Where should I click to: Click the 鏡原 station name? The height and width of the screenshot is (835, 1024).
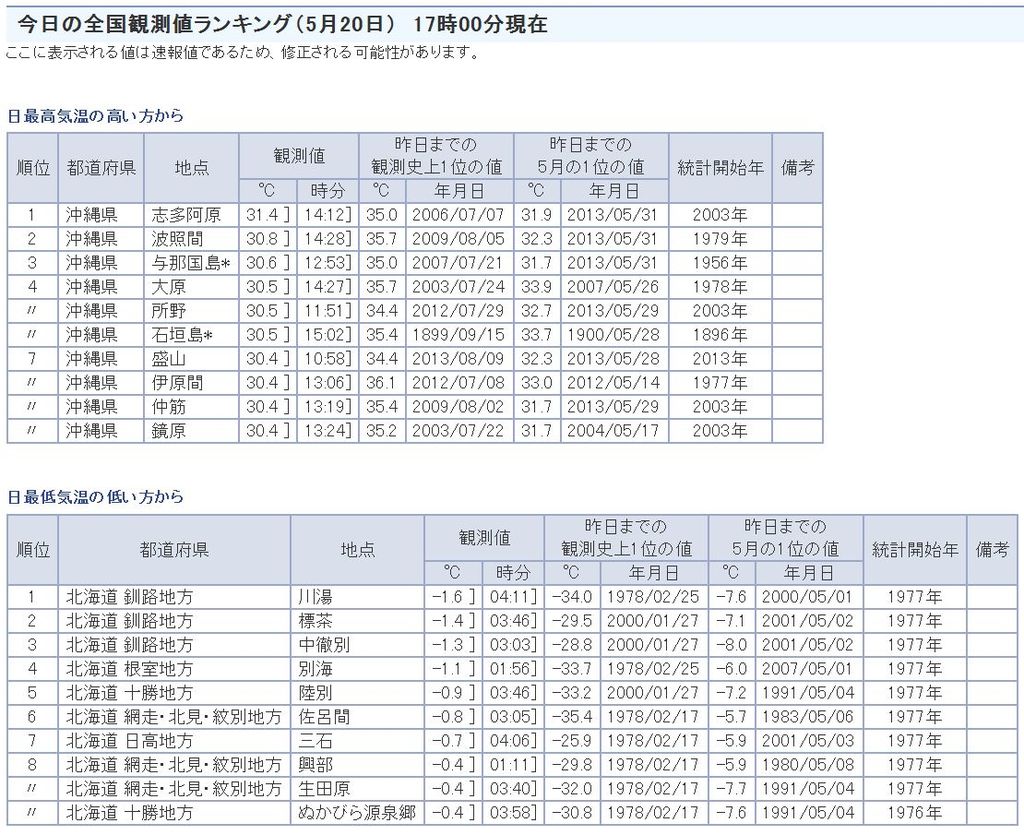pos(168,431)
